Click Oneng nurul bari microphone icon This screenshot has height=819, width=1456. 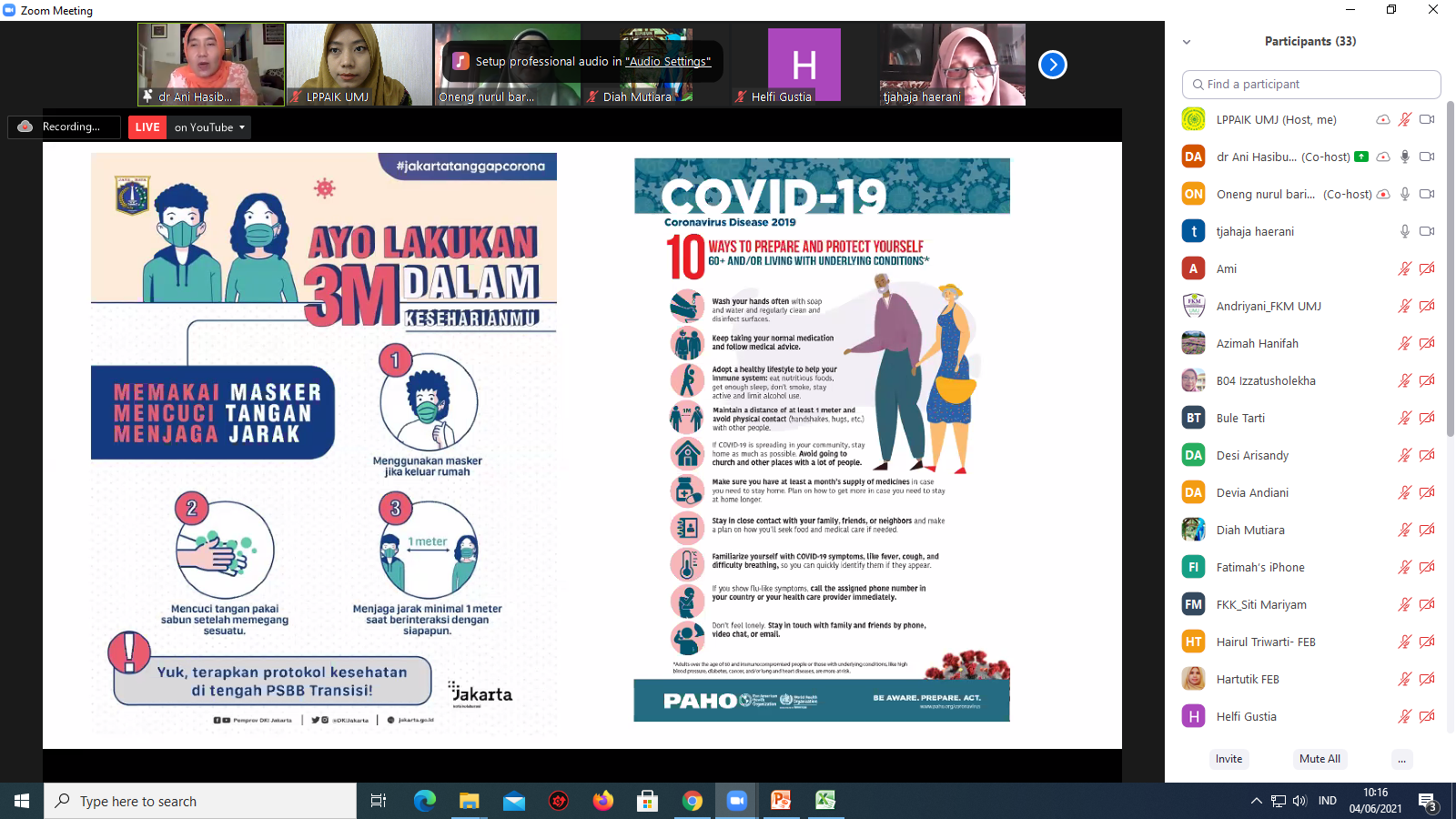[1405, 194]
